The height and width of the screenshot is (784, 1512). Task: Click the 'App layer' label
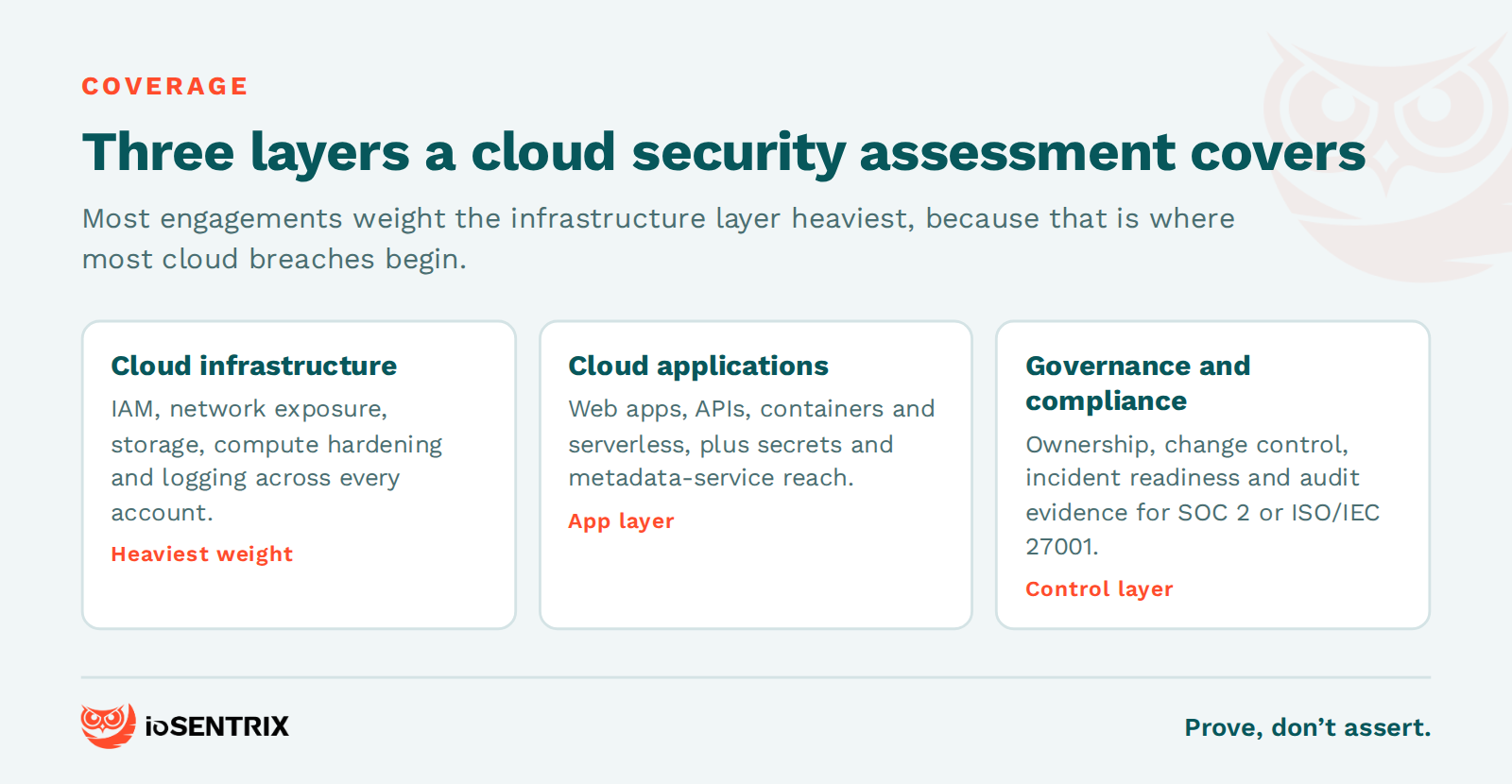pos(621,521)
